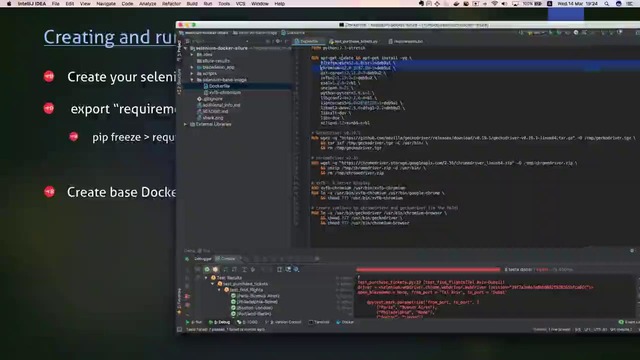Click the Dockerfile breadcrumb in navigation bar
The image size is (640, 360).
point(293,33)
